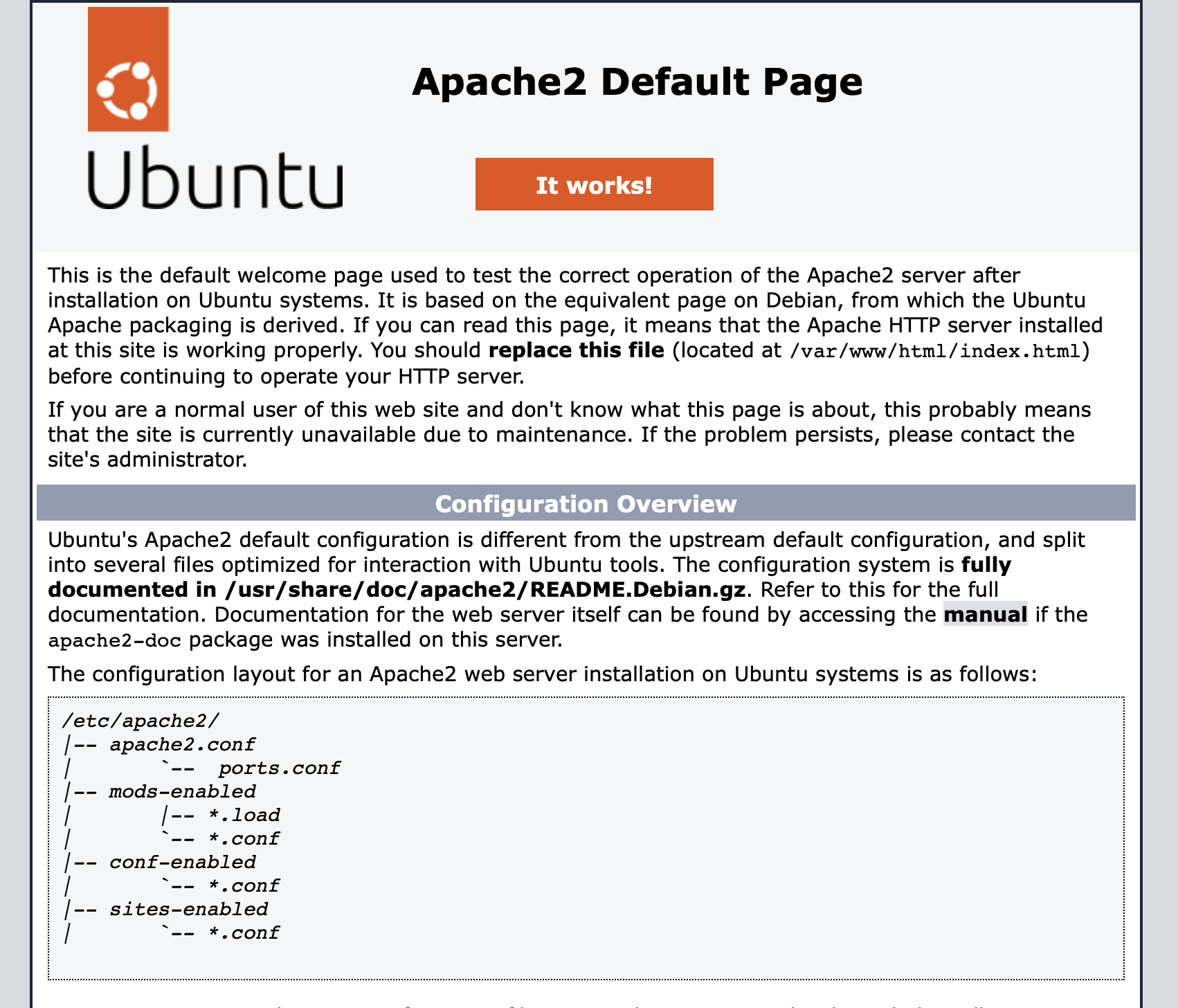Click the /etc/apache2/ root directory line
This screenshot has width=1178, height=1008.
141,721
